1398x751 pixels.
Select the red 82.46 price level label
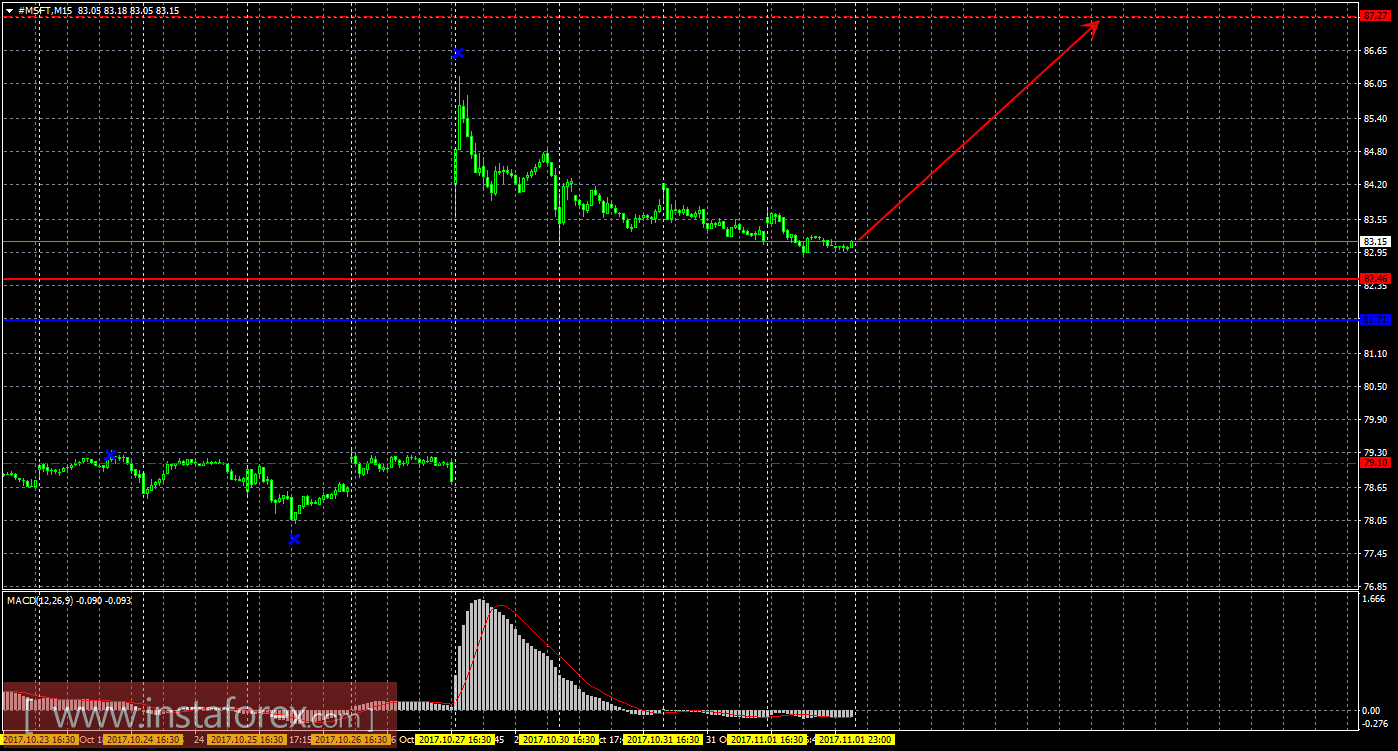1376,278
